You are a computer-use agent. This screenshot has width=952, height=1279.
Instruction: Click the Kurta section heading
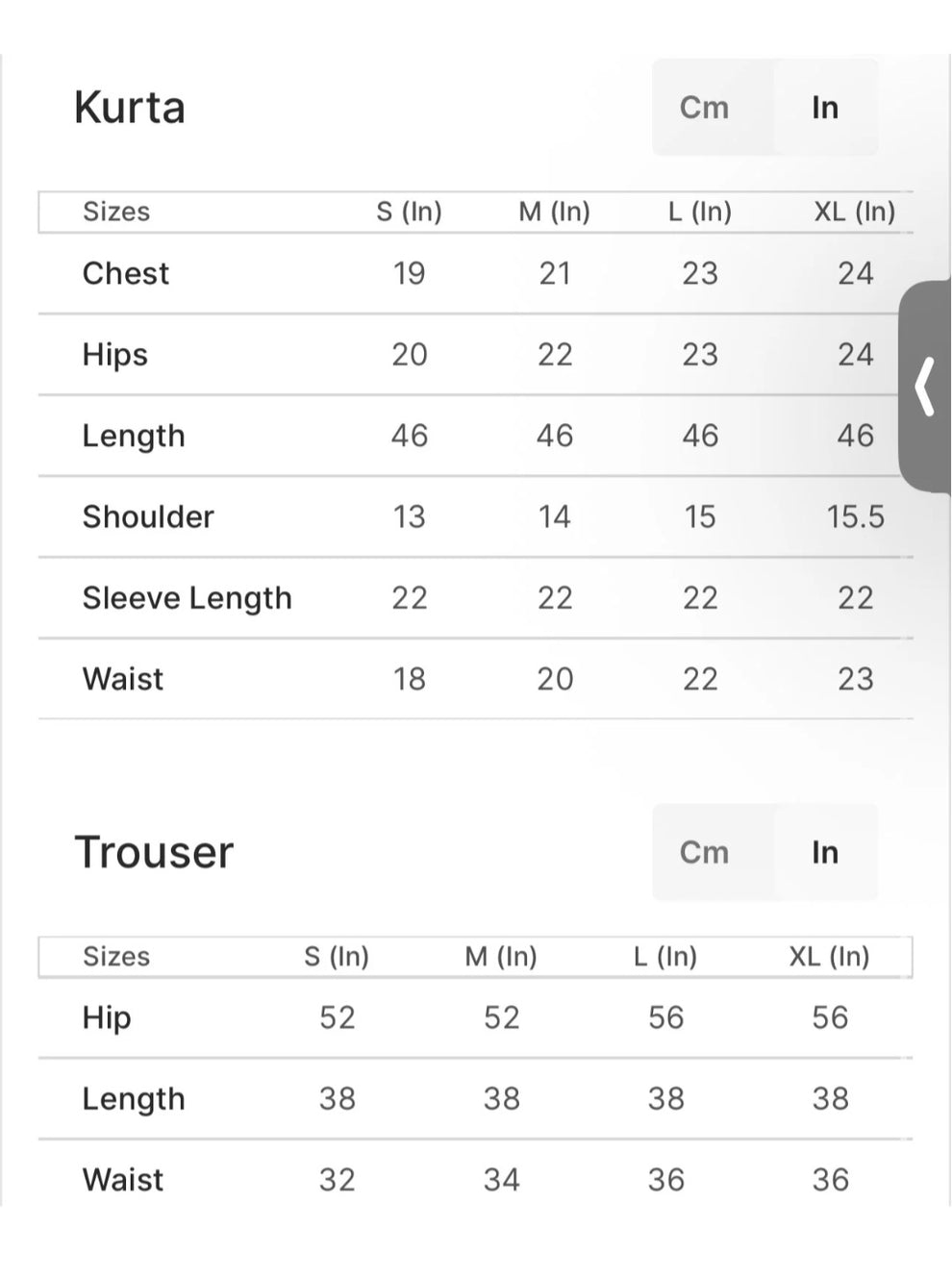[130, 107]
